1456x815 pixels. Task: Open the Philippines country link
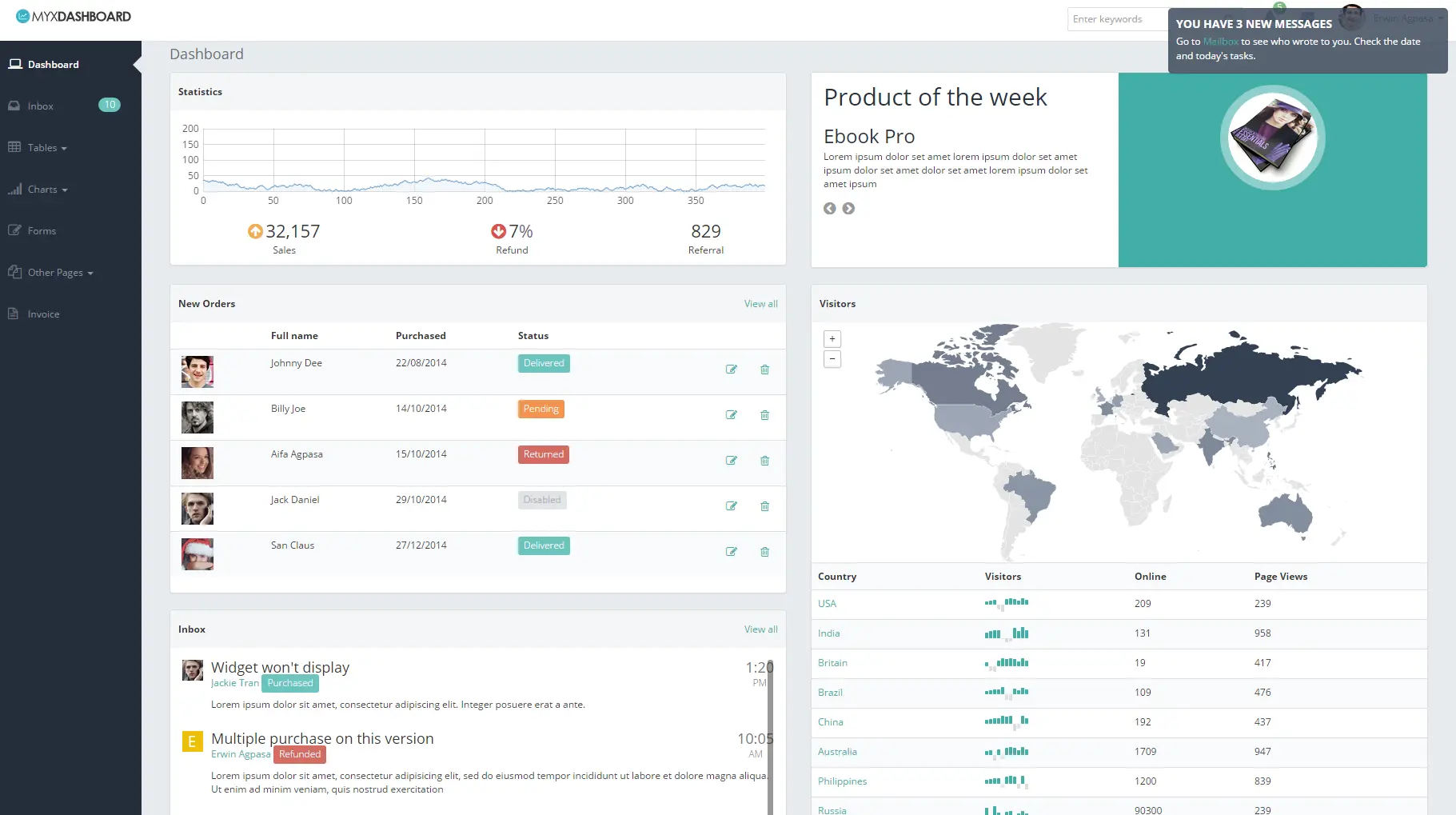[842, 781]
